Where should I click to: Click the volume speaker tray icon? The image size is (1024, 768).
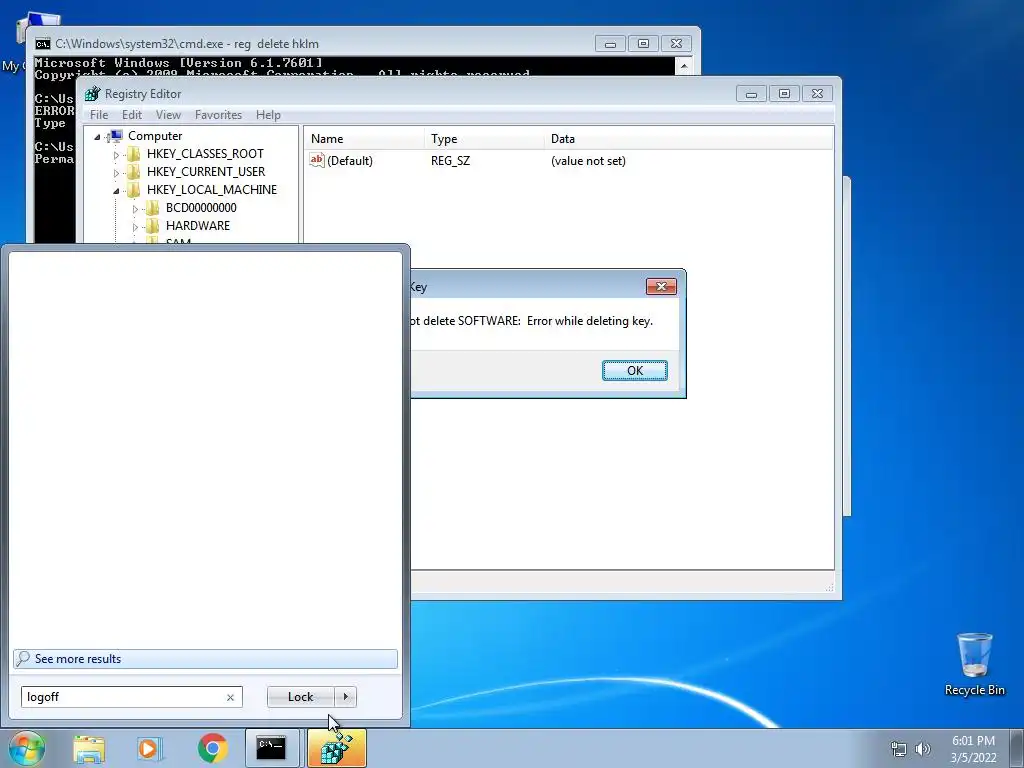pos(923,749)
